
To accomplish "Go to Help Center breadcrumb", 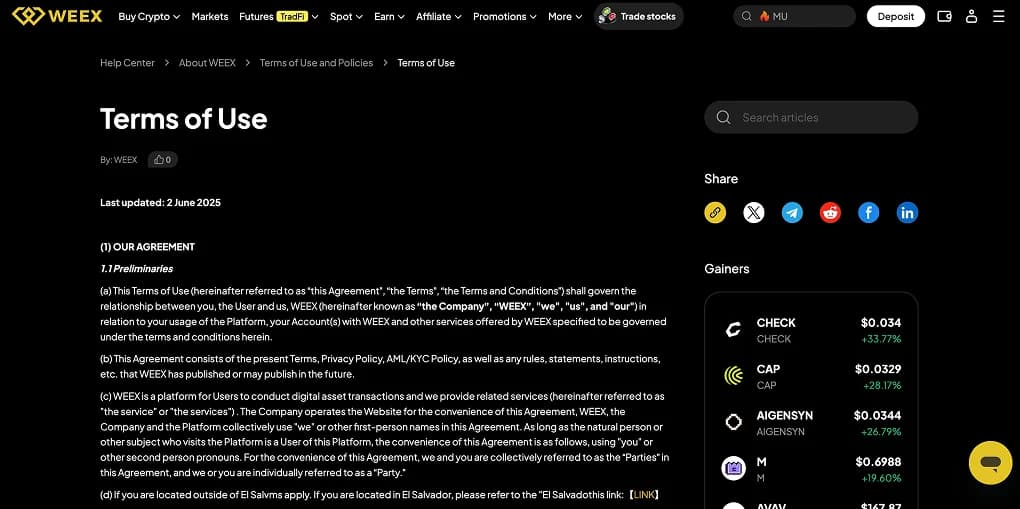I will 128,63.
